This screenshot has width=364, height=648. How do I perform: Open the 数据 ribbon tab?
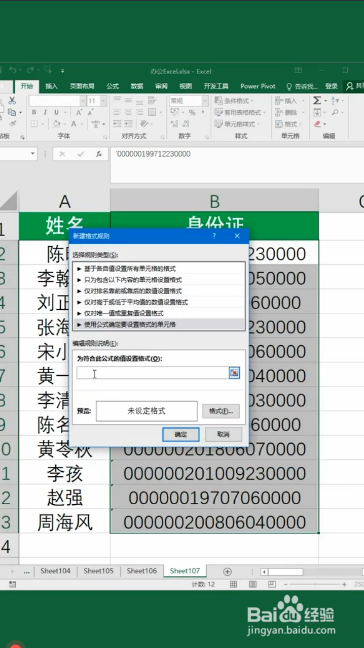[137, 86]
